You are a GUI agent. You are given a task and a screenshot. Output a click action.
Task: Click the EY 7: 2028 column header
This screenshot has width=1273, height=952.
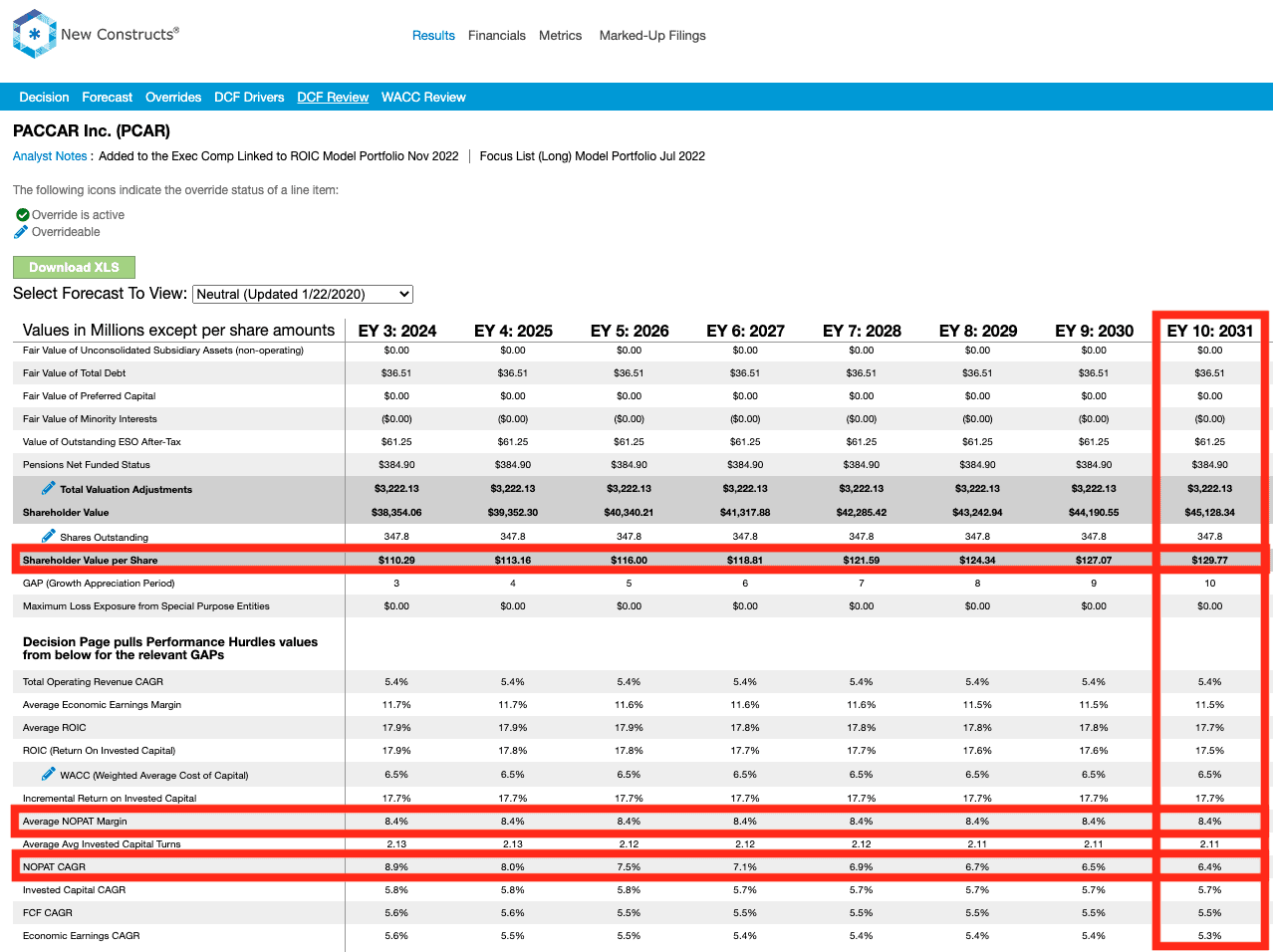(862, 331)
